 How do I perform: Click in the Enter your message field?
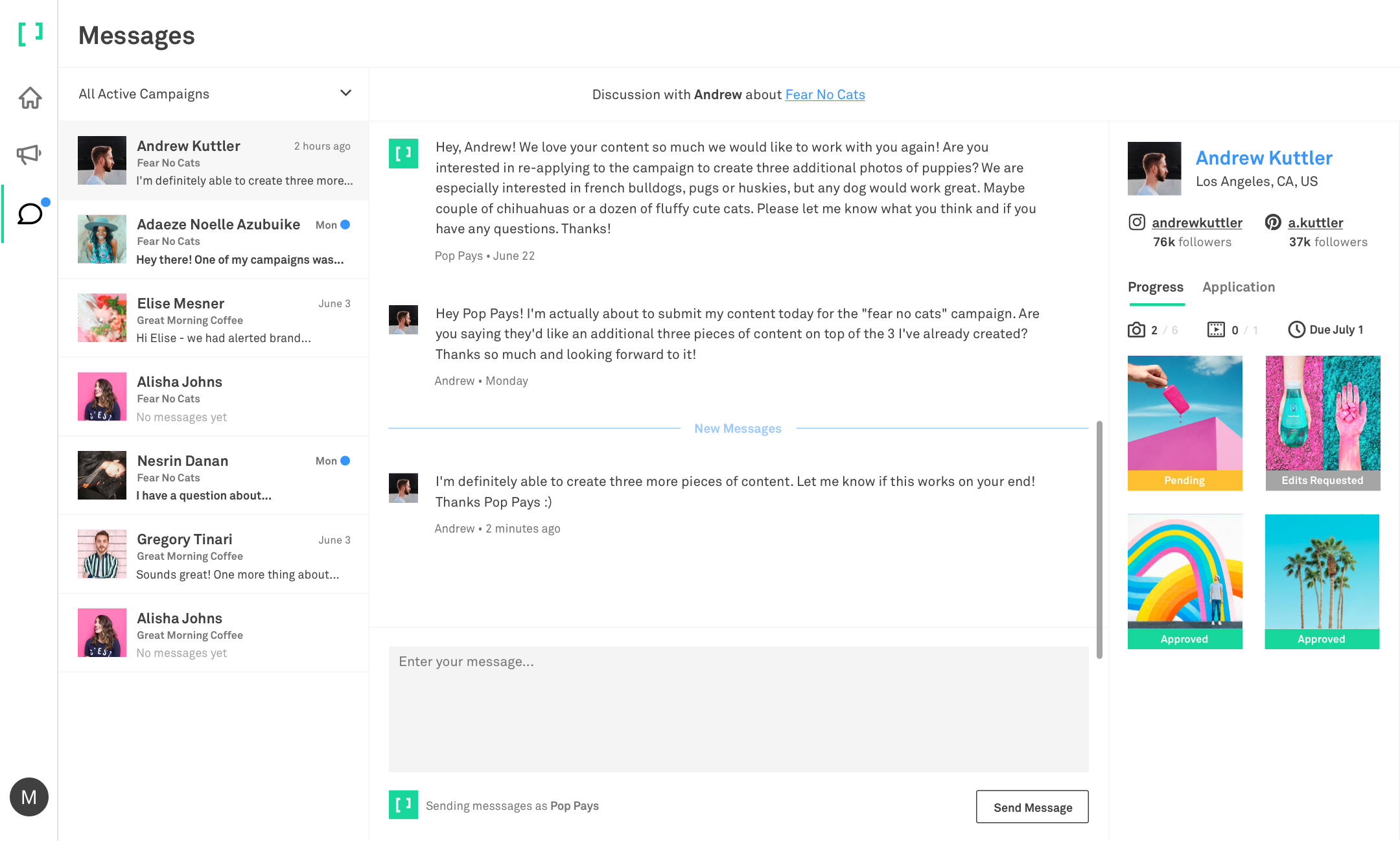738,709
